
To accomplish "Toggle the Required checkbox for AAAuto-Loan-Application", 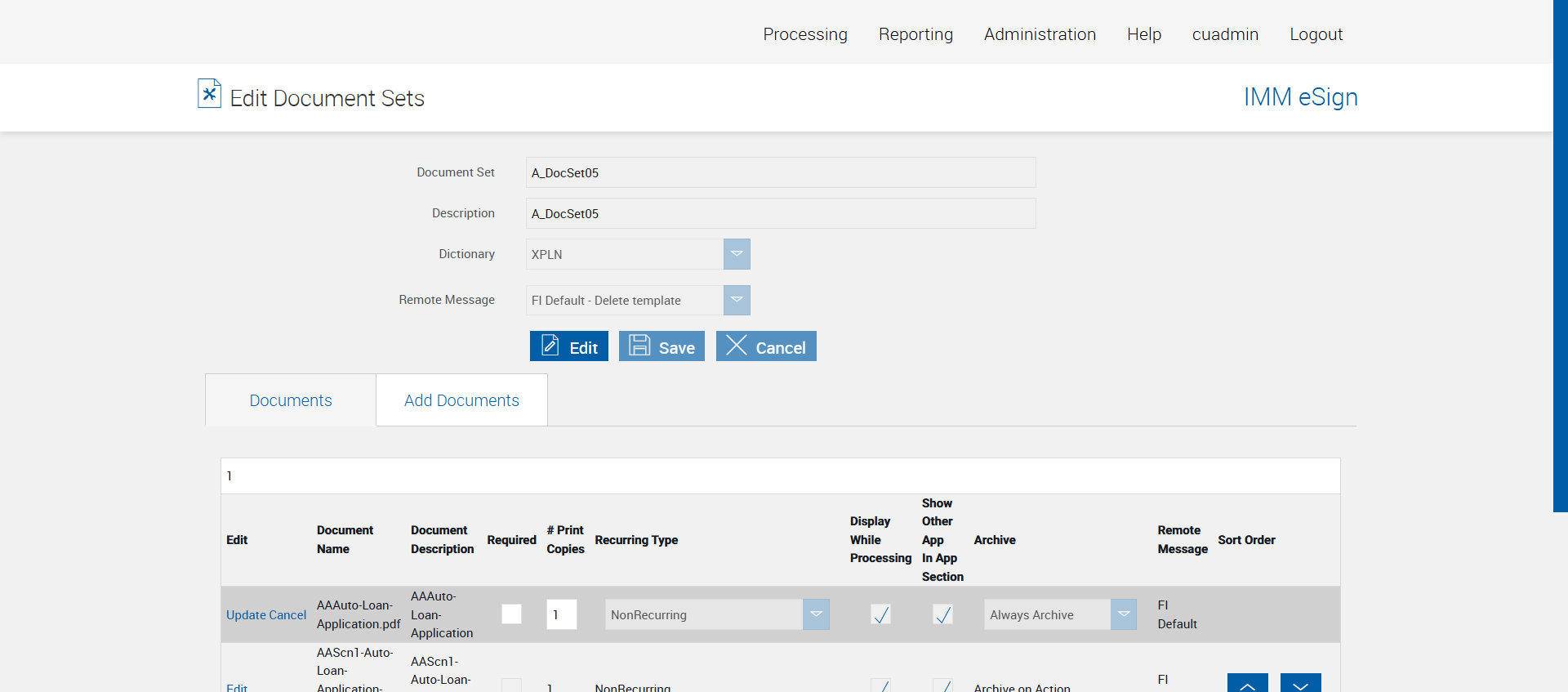I will pos(511,614).
